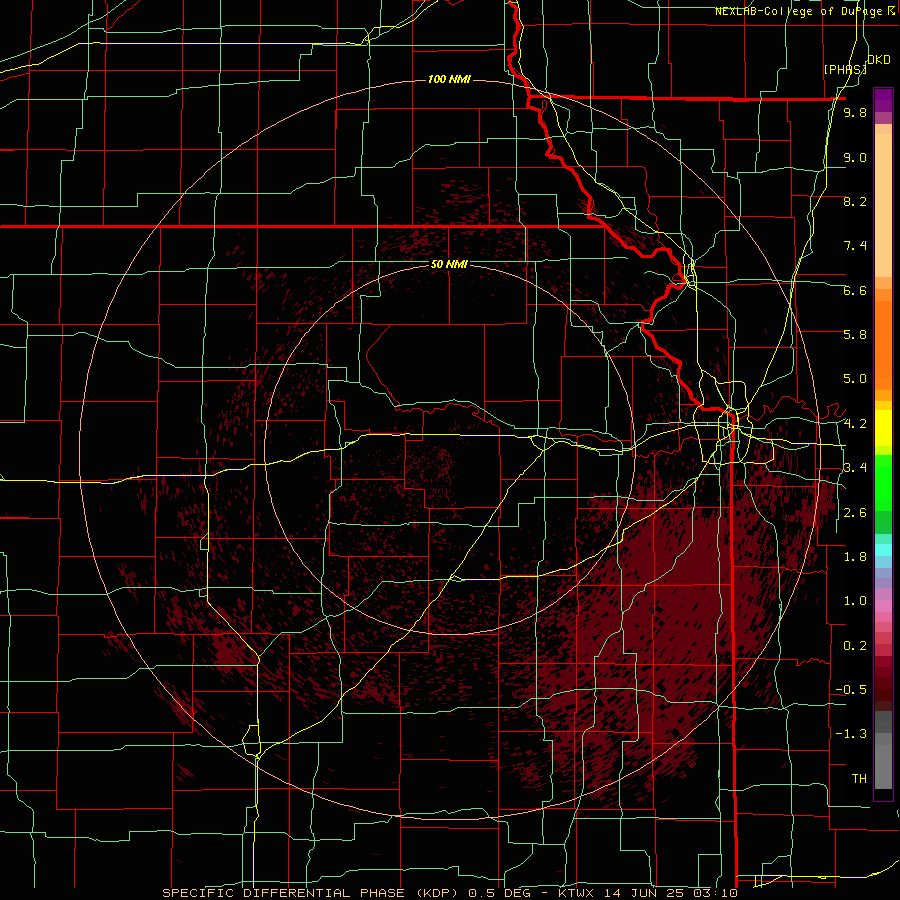Click the 9.8 value on the scale

point(855,112)
